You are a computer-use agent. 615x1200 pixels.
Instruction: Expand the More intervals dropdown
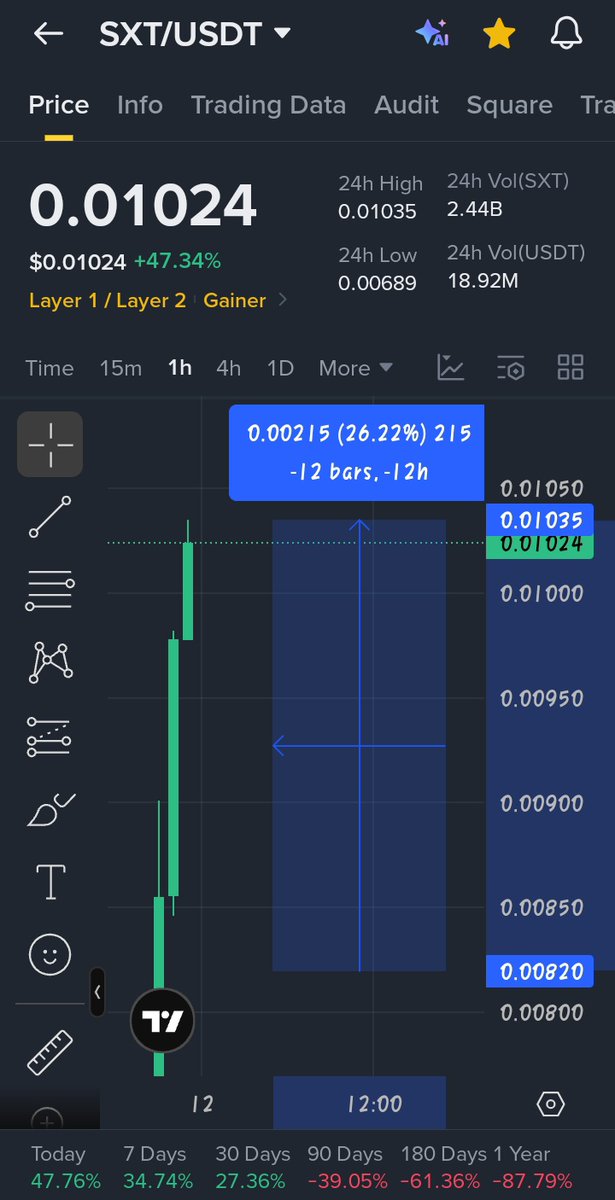point(356,368)
